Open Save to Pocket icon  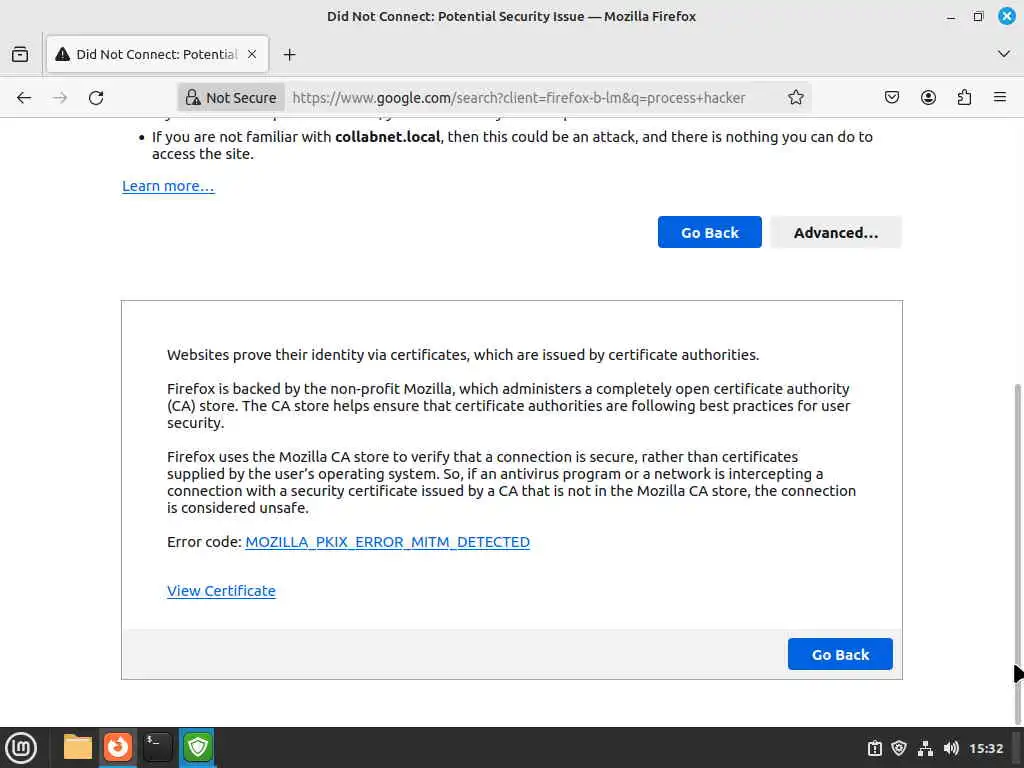pos(891,97)
